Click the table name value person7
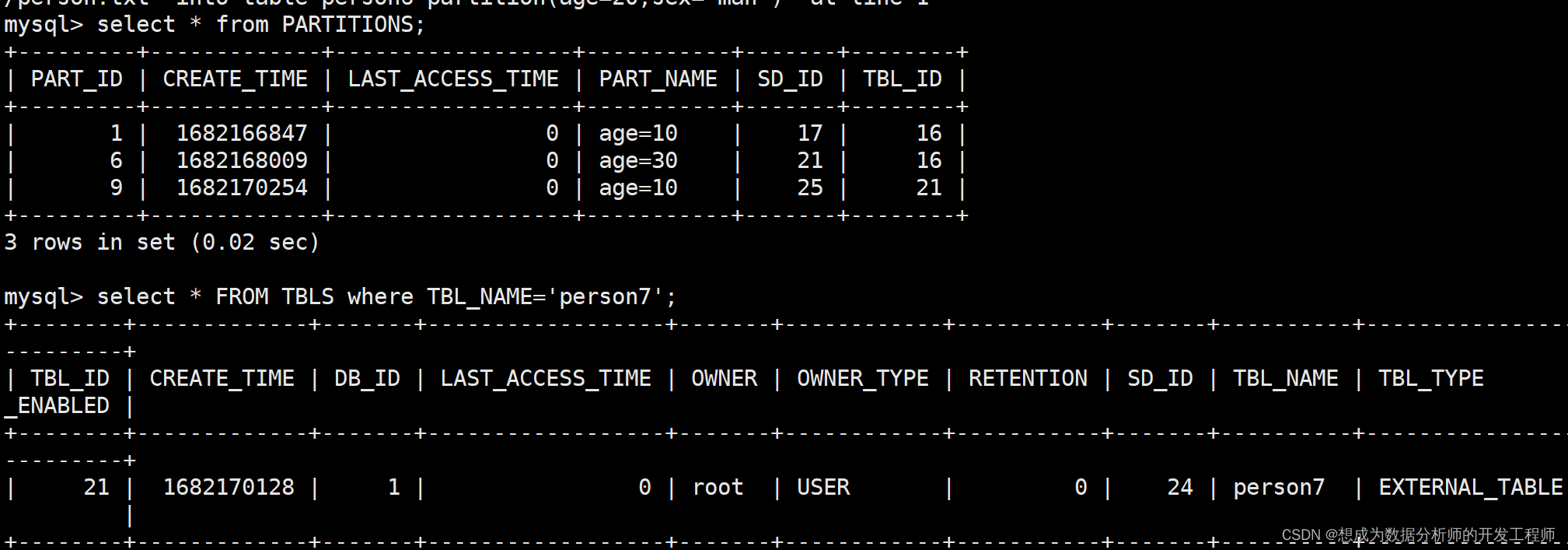Viewport: 1568px width, 550px height. 1279,488
